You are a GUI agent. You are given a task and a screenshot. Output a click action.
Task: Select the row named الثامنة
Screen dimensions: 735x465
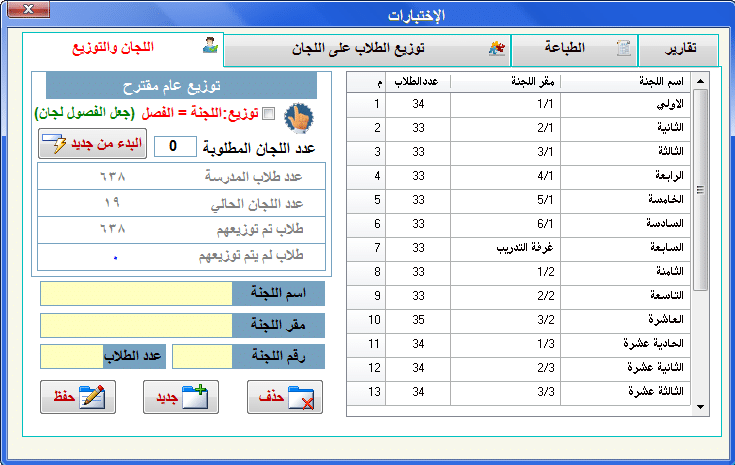518,272
